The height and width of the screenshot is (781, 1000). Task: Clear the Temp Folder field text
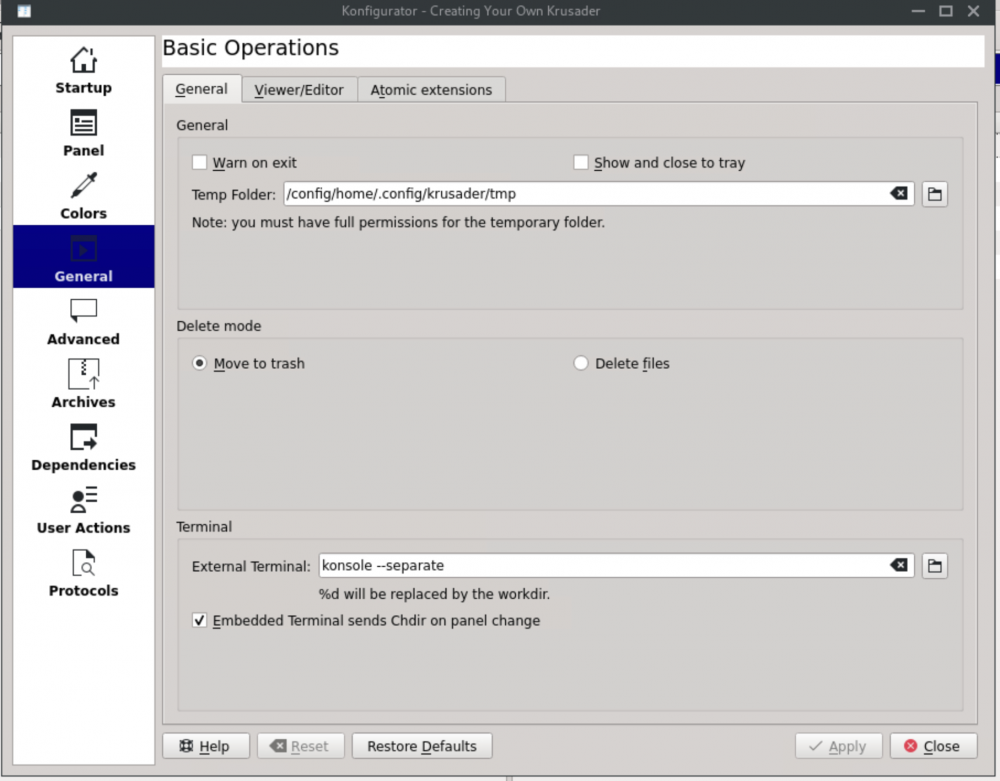(x=899, y=193)
